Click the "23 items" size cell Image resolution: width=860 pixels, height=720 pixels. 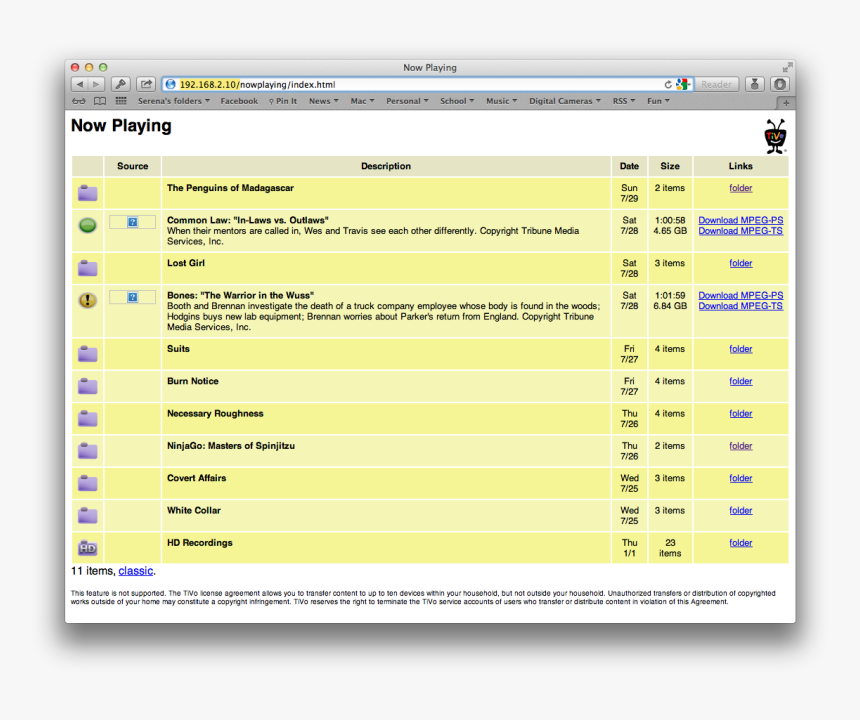point(670,548)
